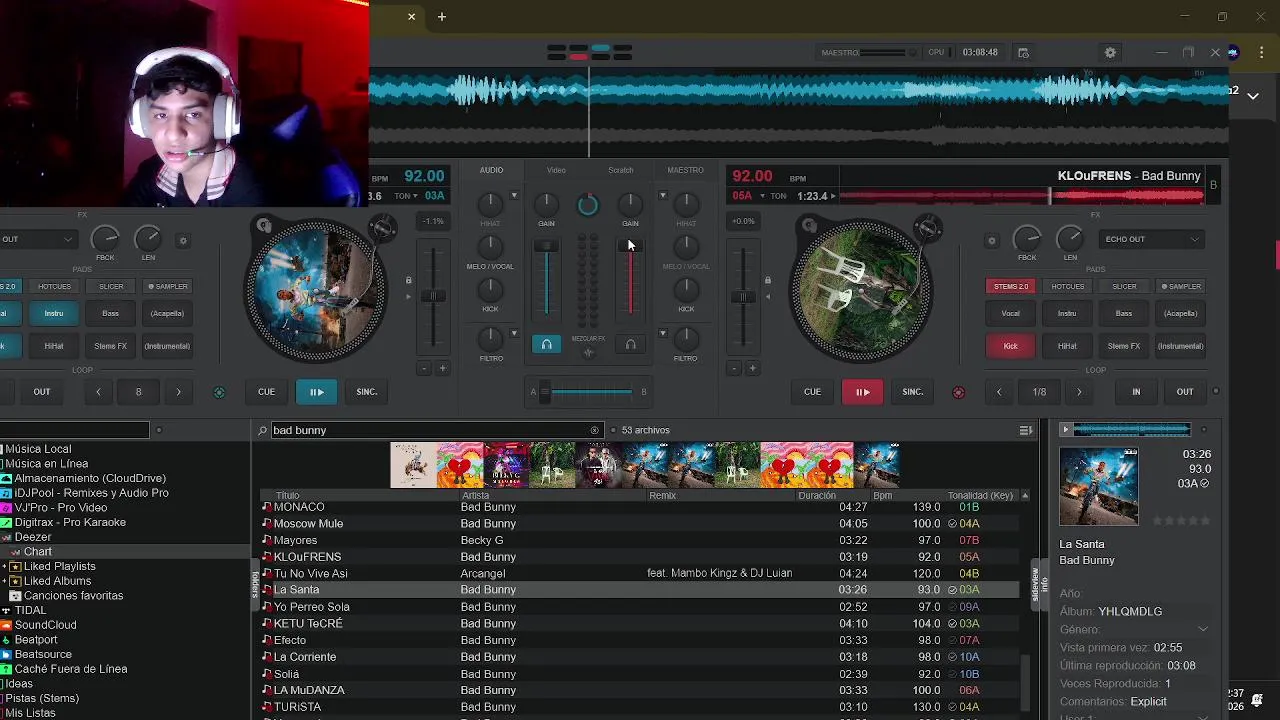Image resolution: width=1280 pixels, height=720 pixels.
Task: Toggle the right deck (Acapella) pad
Action: pos(1180,313)
